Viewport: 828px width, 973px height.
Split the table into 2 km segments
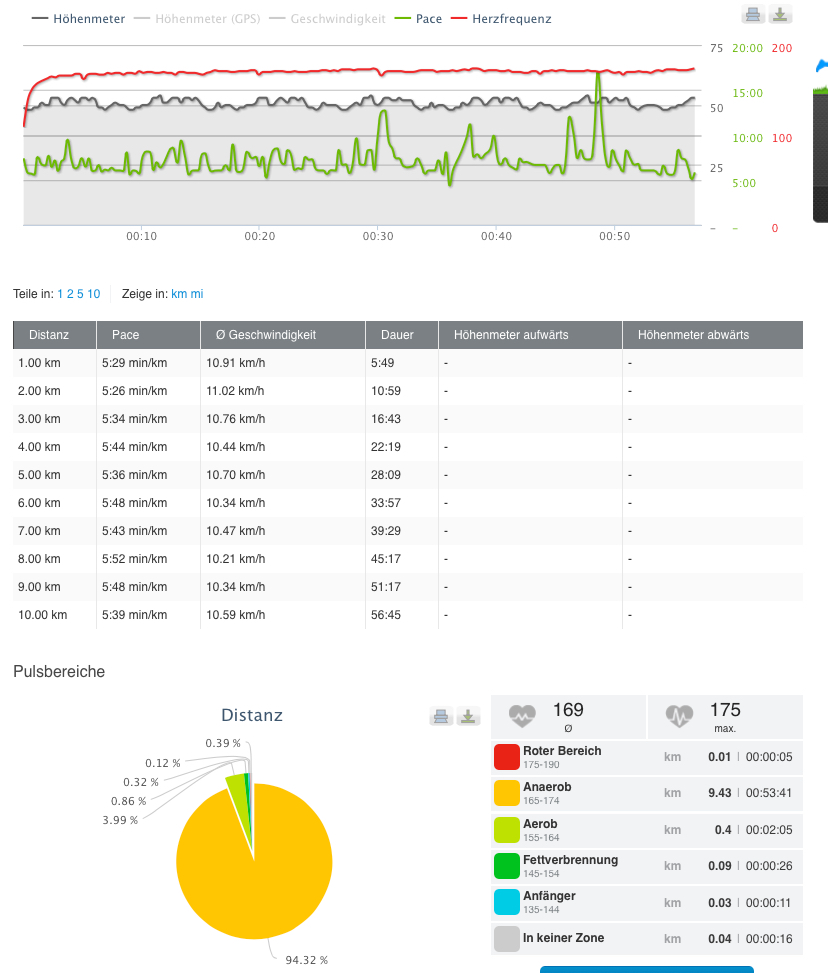click(70, 294)
